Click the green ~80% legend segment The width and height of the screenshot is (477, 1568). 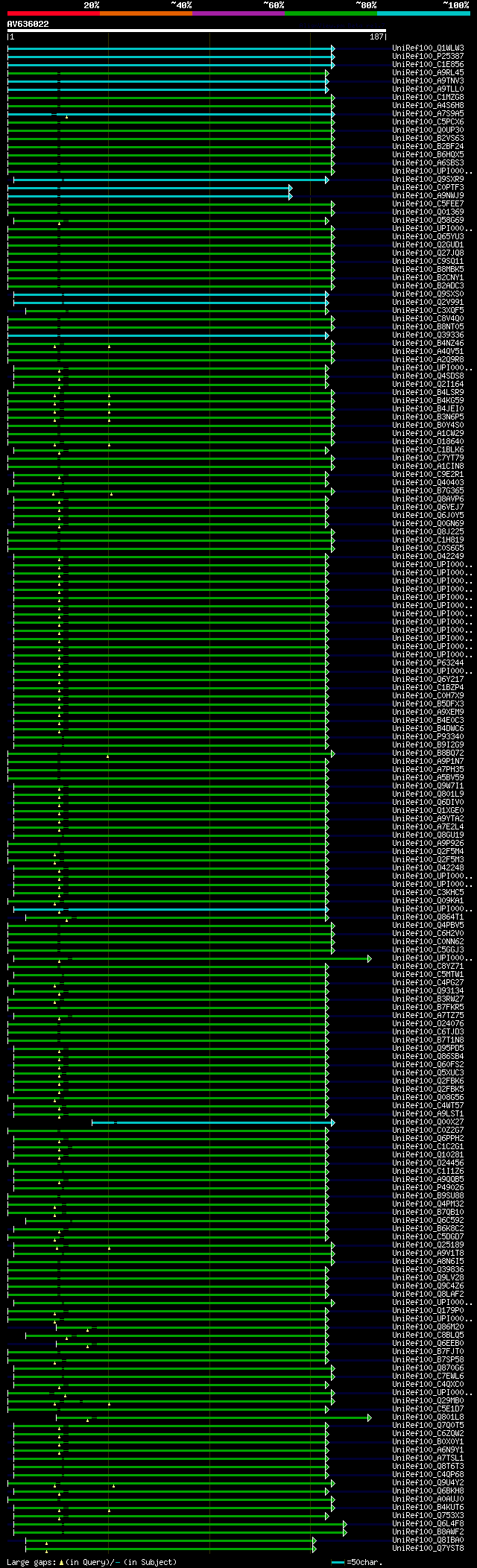tap(331, 13)
